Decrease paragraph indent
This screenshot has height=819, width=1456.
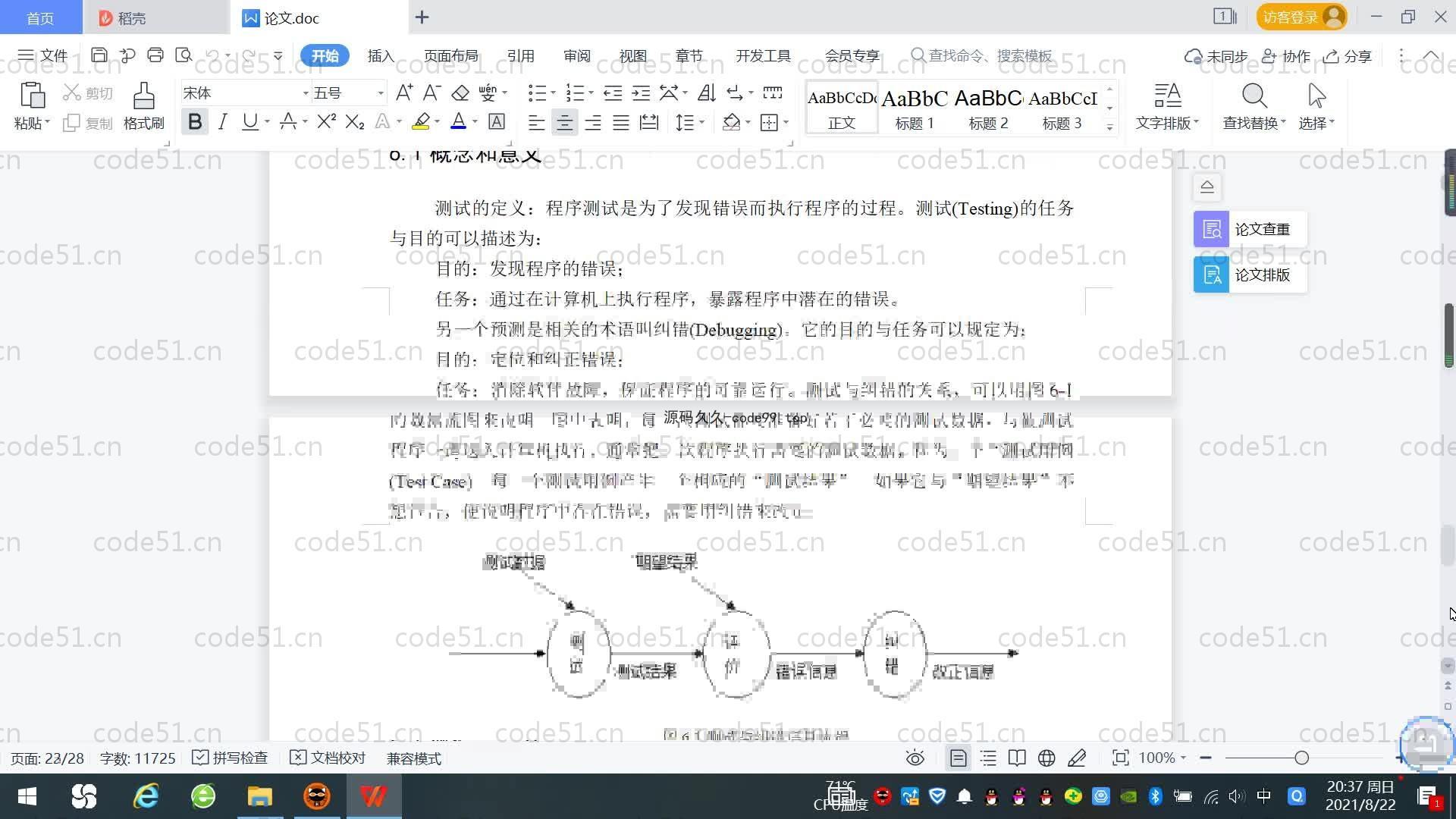tap(613, 93)
